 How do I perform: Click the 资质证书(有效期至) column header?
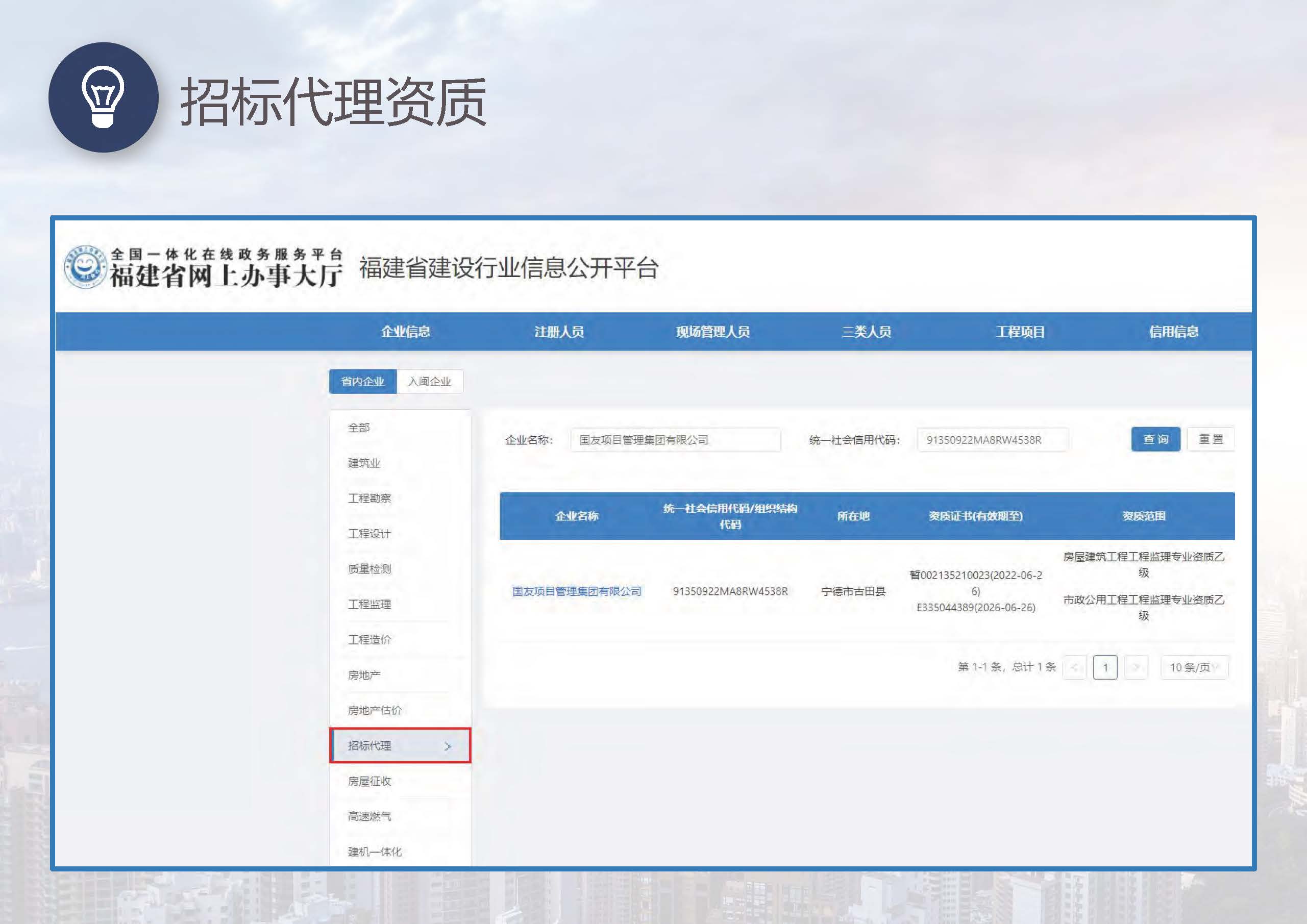(x=976, y=516)
